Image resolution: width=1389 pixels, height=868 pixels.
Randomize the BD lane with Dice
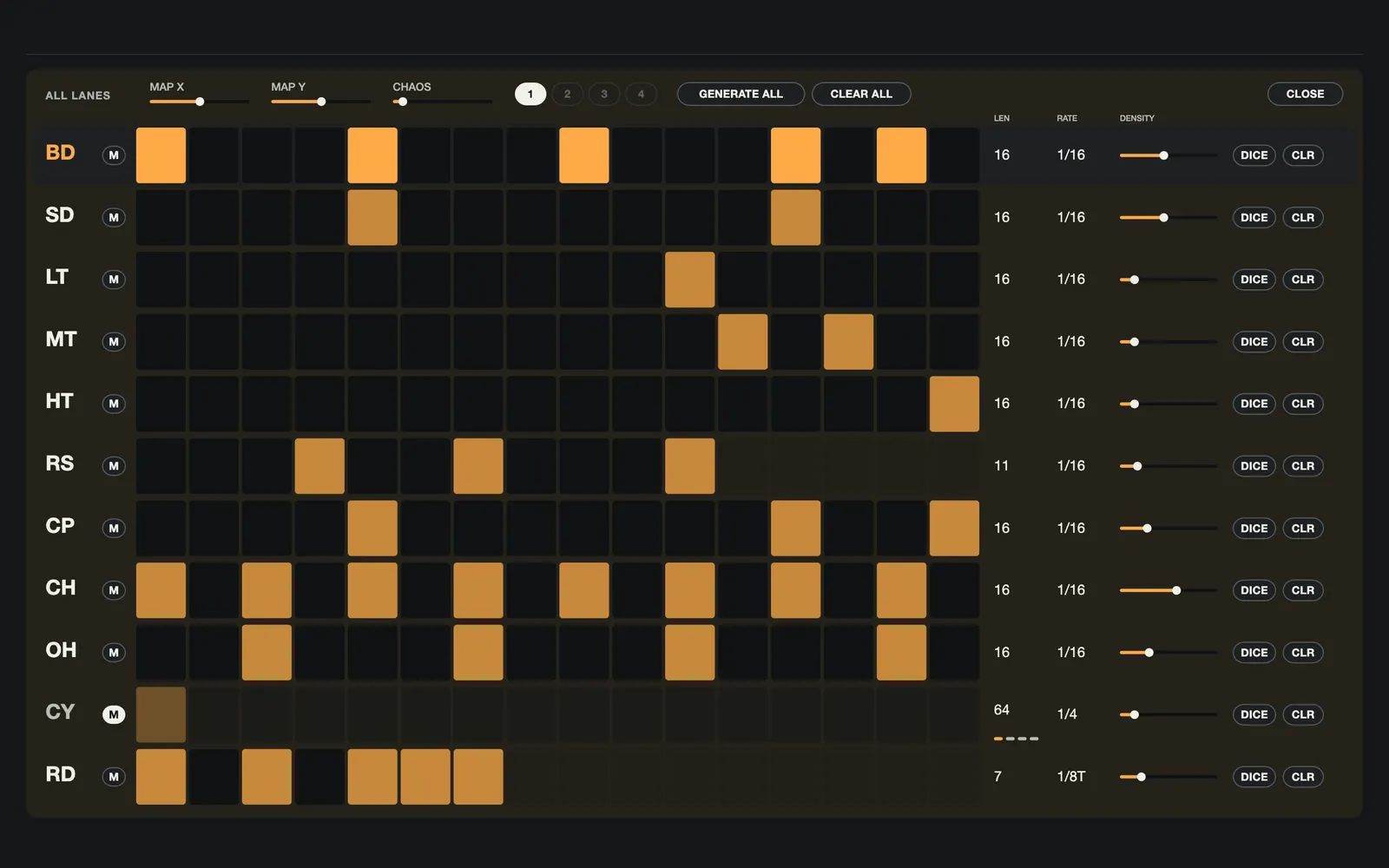(x=1254, y=155)
